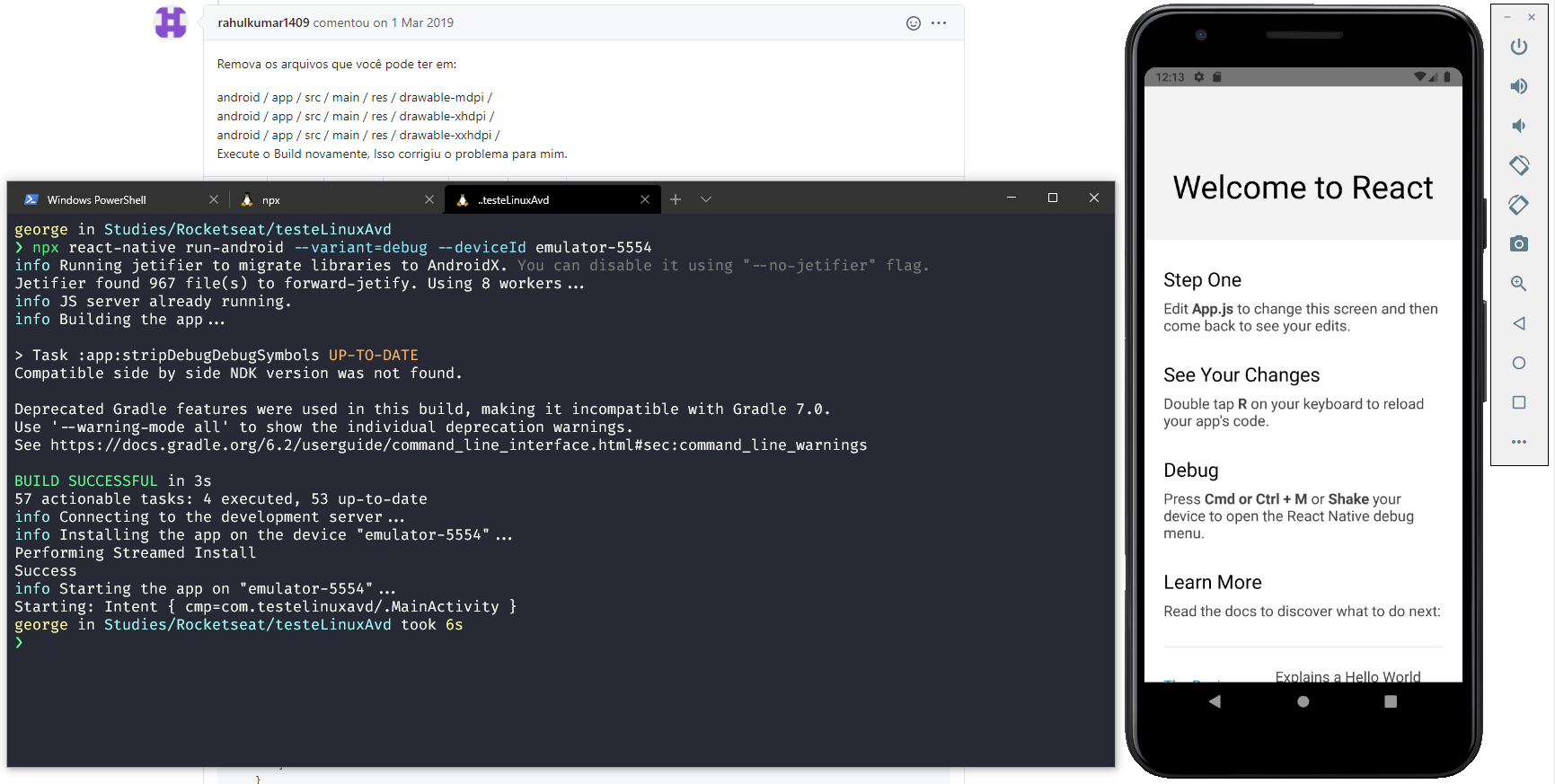Close the emulator toolbar window
The image size is (1555, 784).
(x=1532, y=17)
